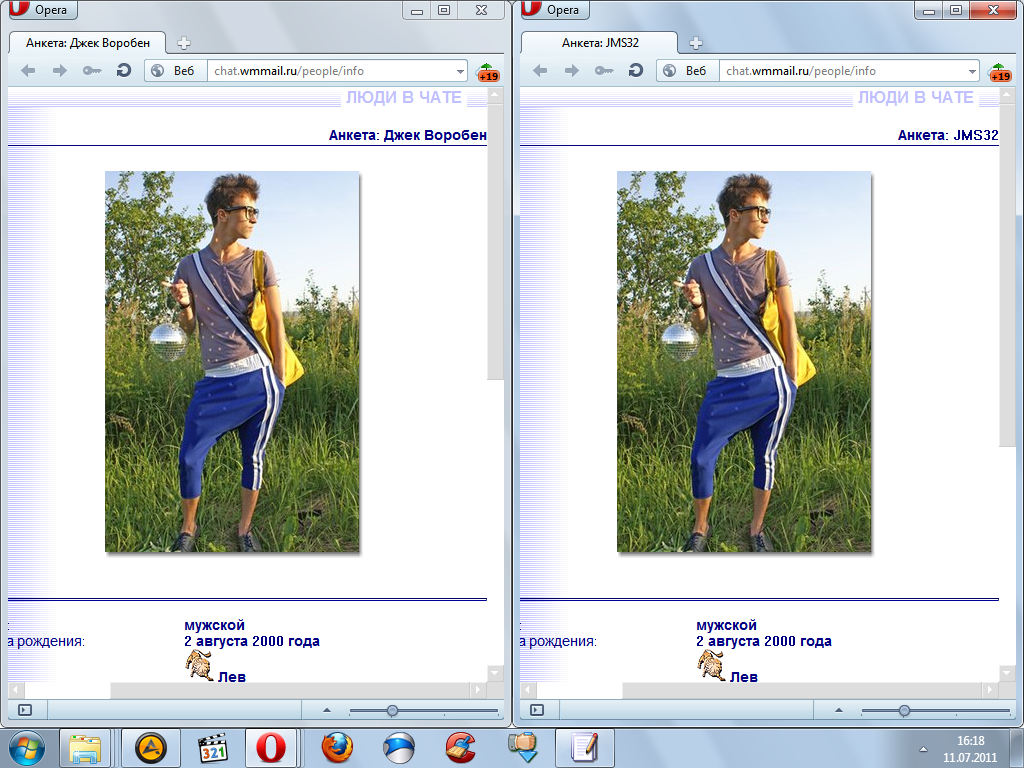Click the password wand key icon in left window
The height and width of the screenshot is (768, 1024).
pos(91,71)
